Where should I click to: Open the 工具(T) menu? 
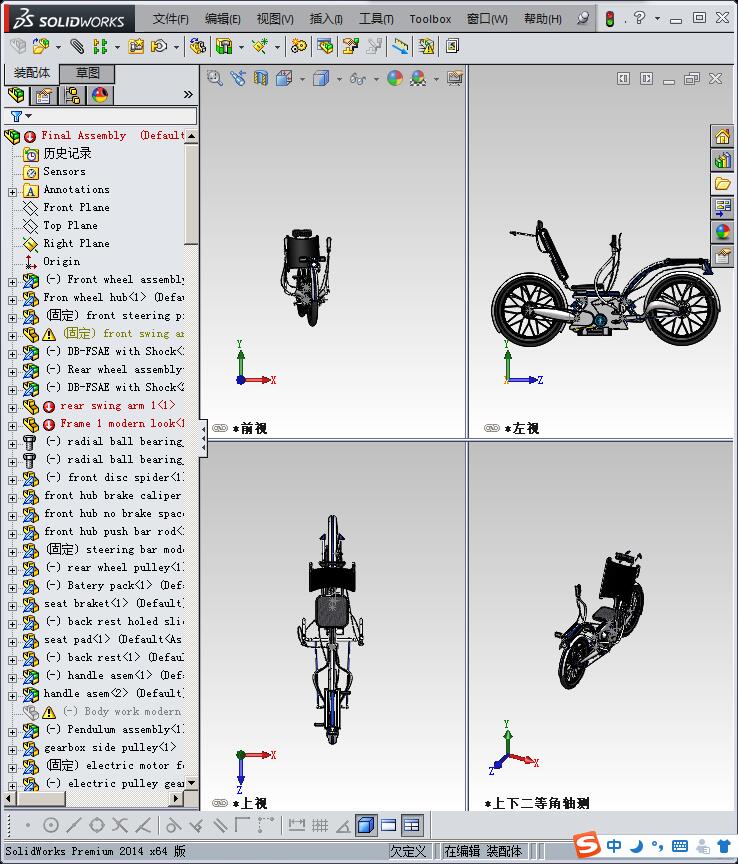(376, 19)
